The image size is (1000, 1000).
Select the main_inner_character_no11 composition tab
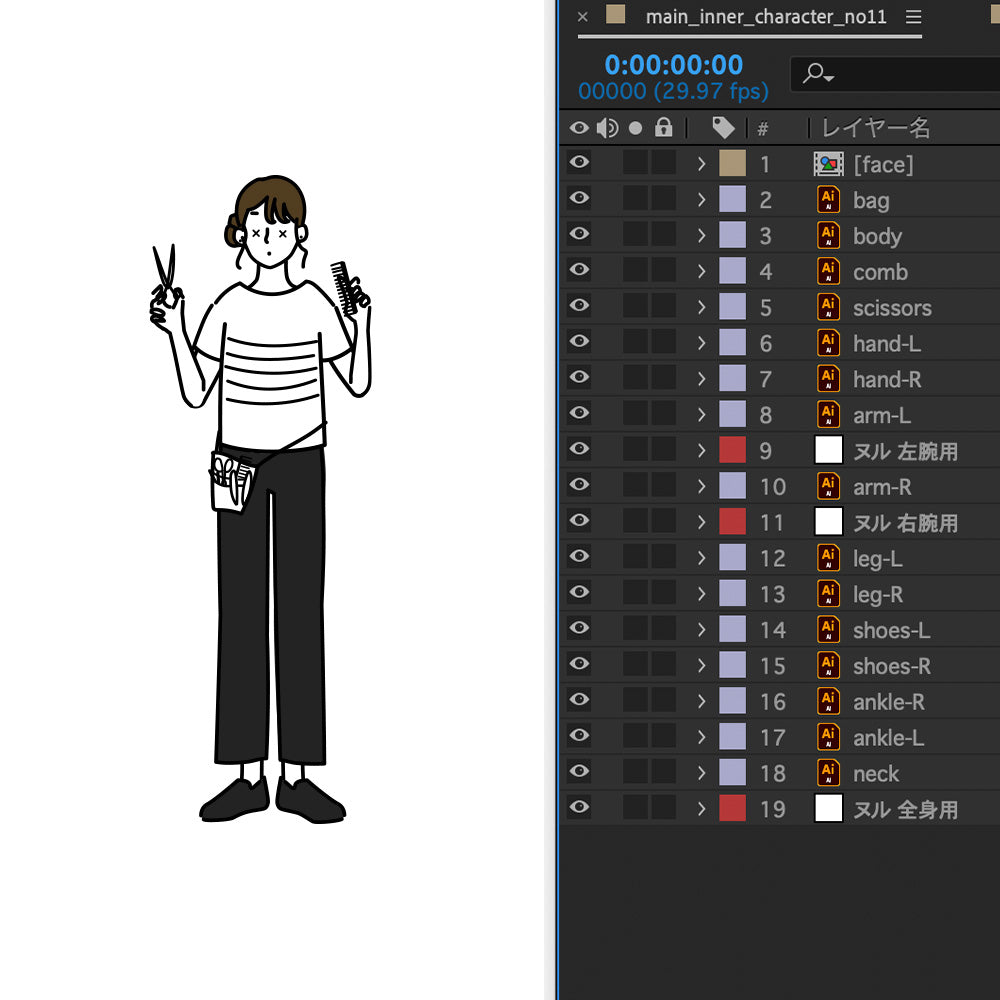pyautogui.click(x=765, y=17)
